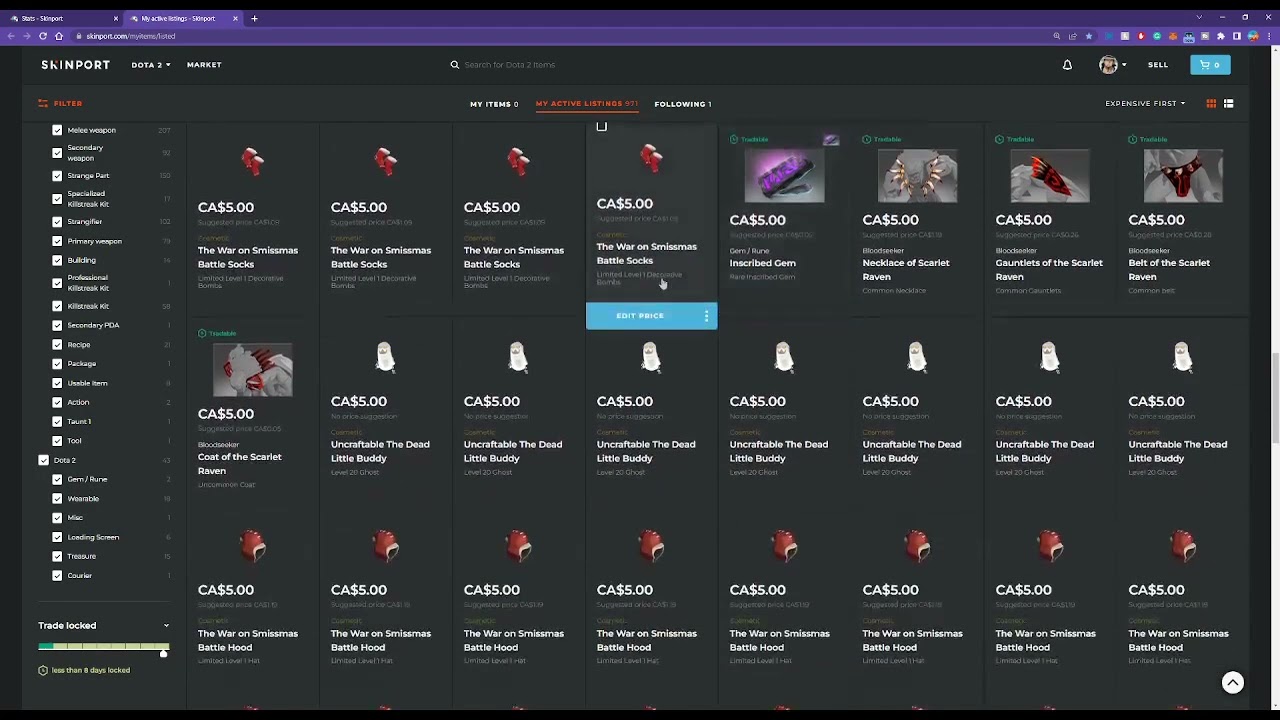The height and width of the screenshot is (720, 1280).
Task: Open Necklace of Scarlet Raven image
Action: pos(917,175)
